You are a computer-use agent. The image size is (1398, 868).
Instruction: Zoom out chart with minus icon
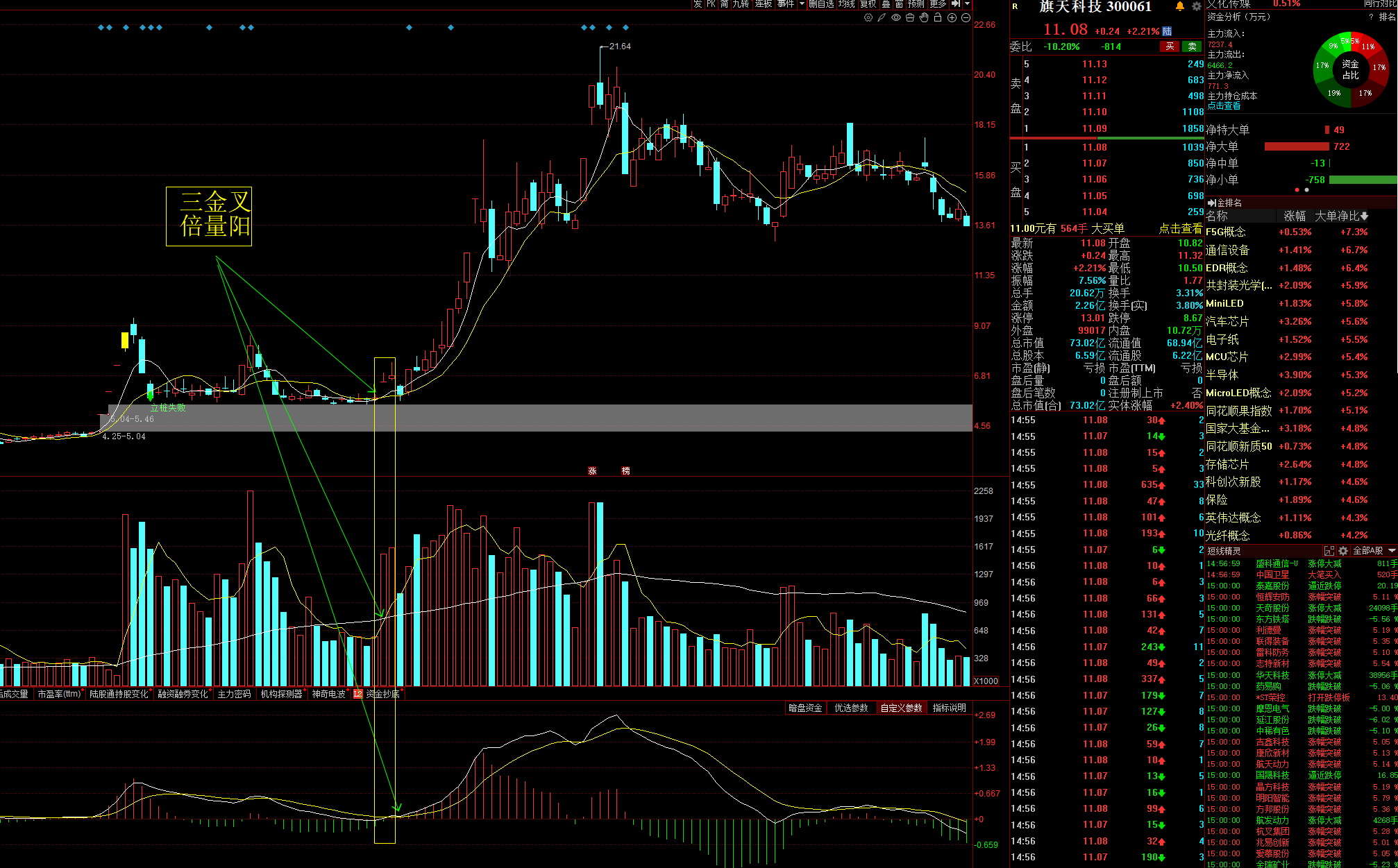click(x=966, y=18)
